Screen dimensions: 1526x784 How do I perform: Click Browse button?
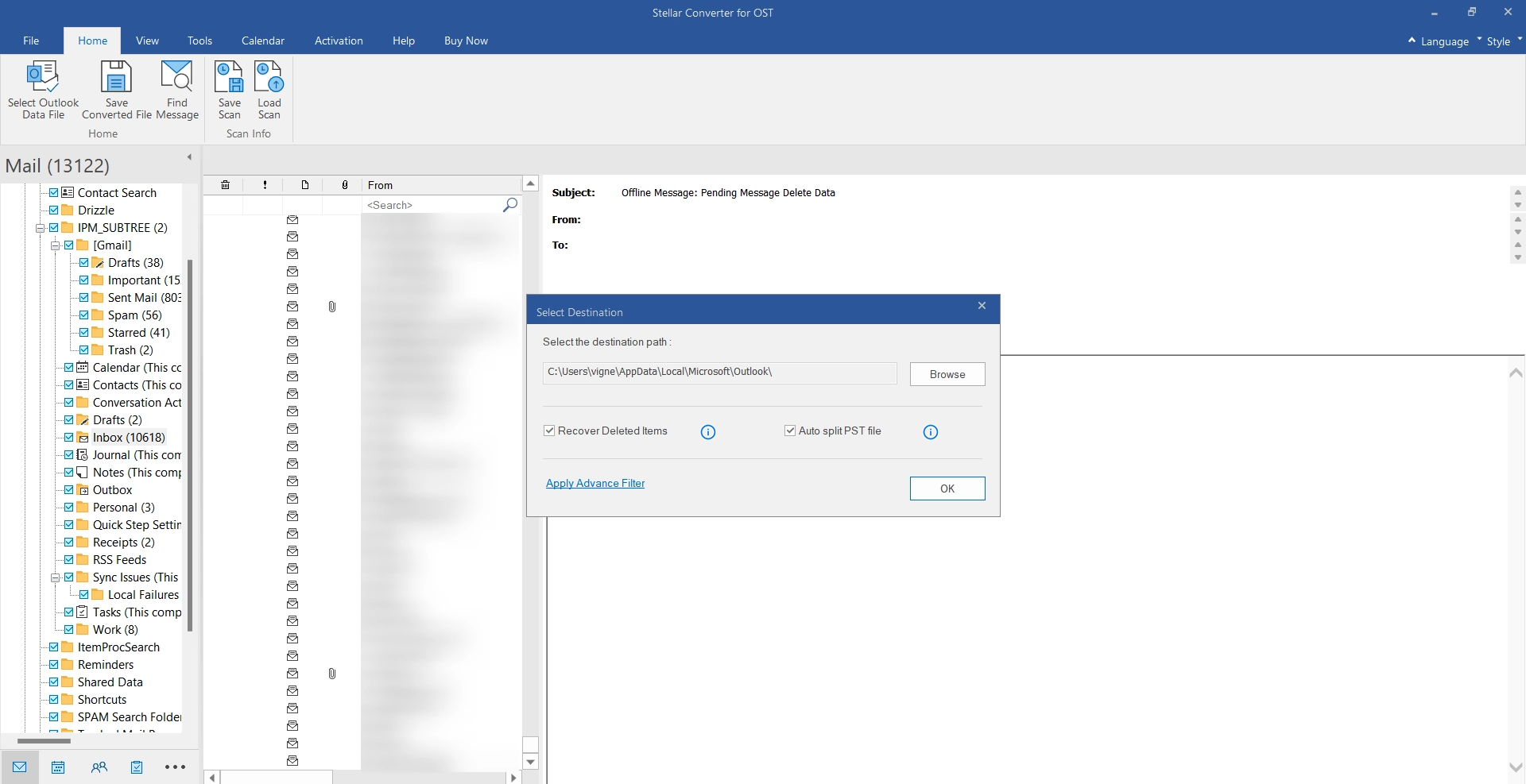click(947, 374)
